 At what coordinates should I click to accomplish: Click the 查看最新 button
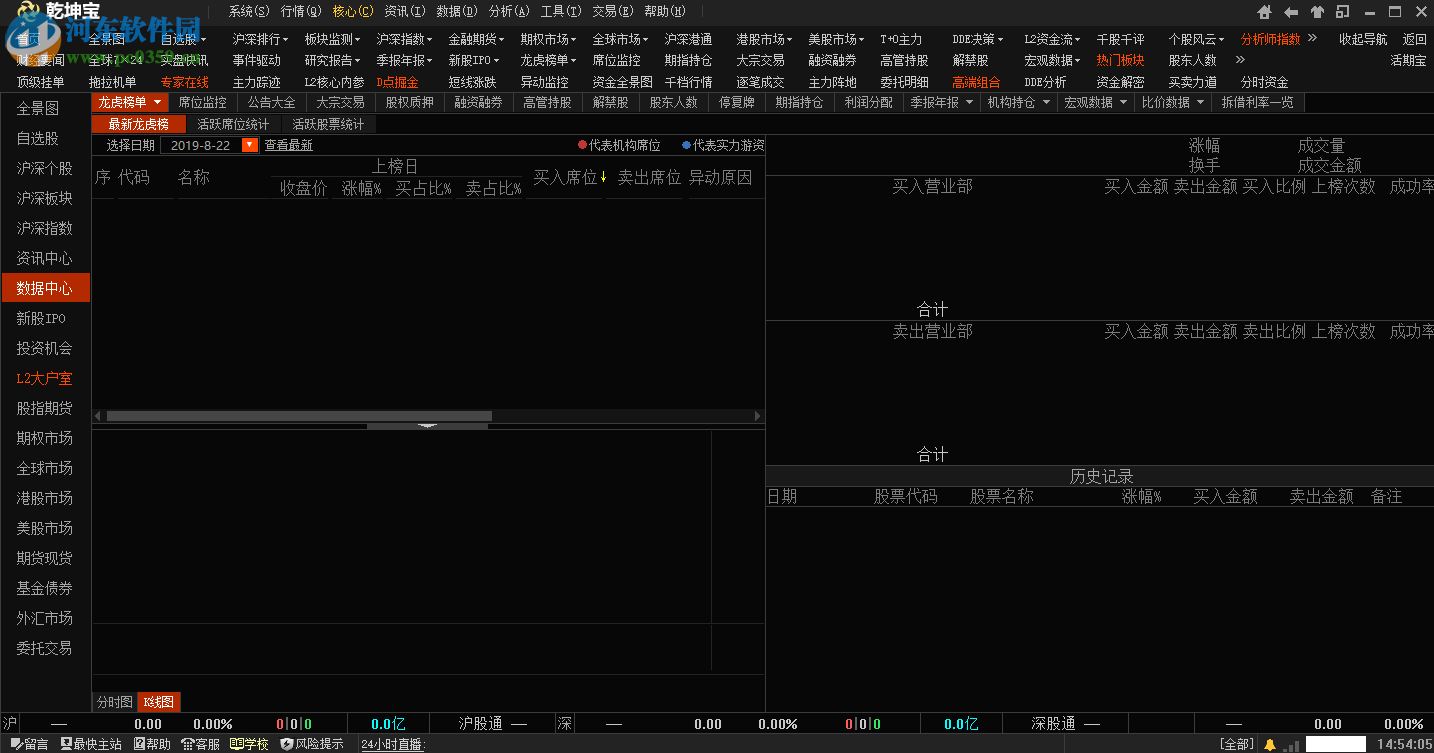click(x=289, y=145)
